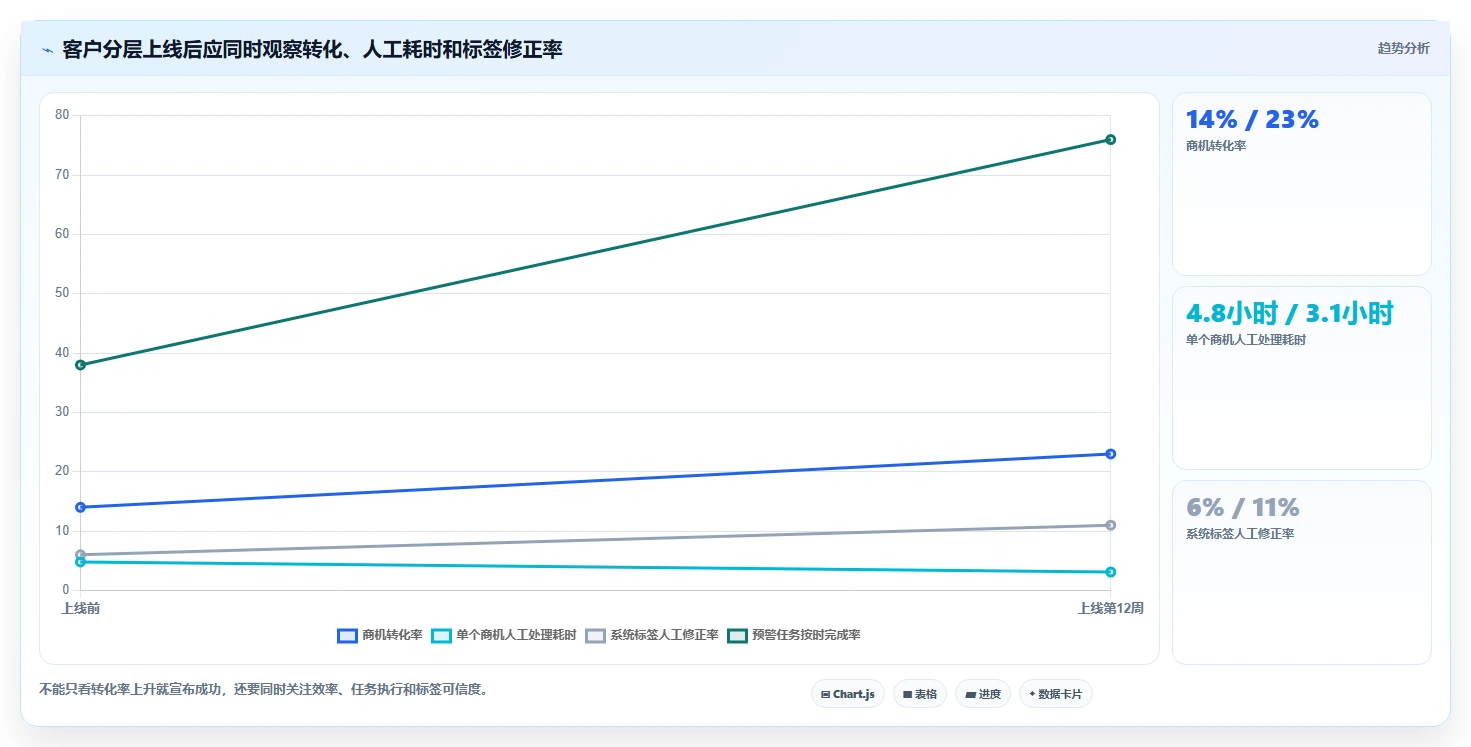1471x747 pixels.
Task: Toggle the 商机转化率 legend item
Action: click(x=380, y=635)
